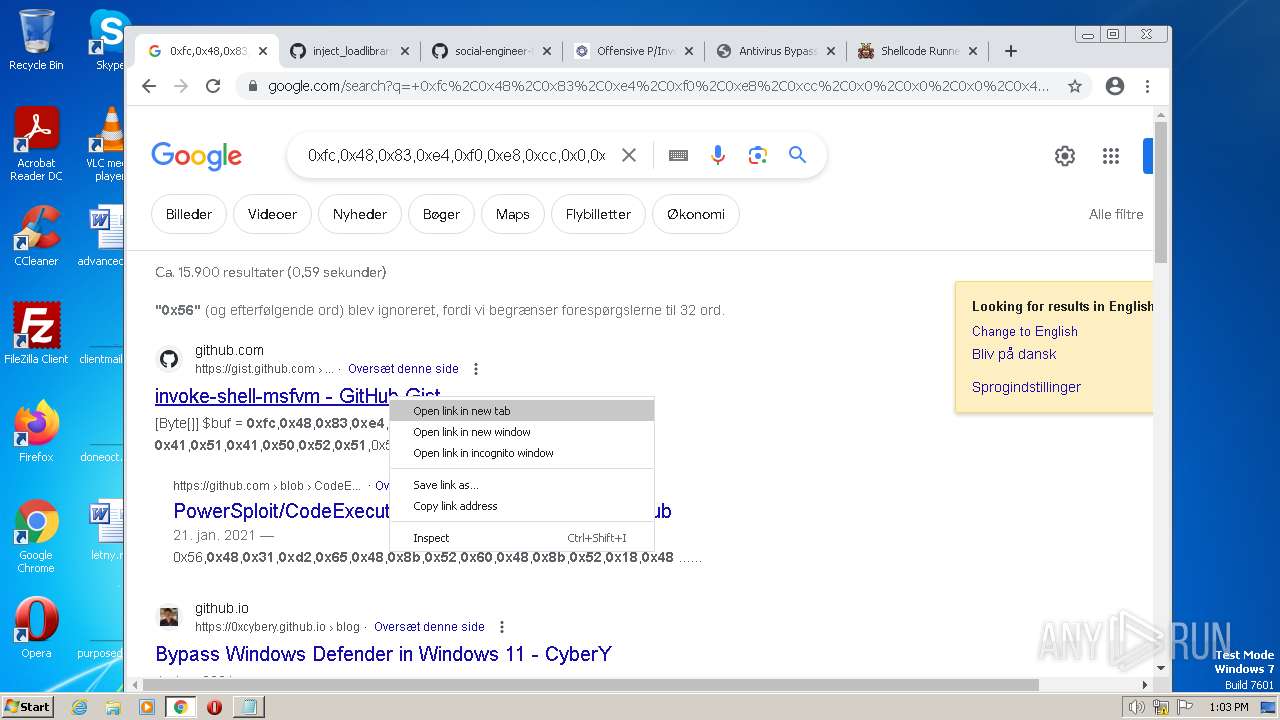Click Oversæt denne side for CyberY result
The width and height of the screenshot is (1280, 720).
coord(429,627)
